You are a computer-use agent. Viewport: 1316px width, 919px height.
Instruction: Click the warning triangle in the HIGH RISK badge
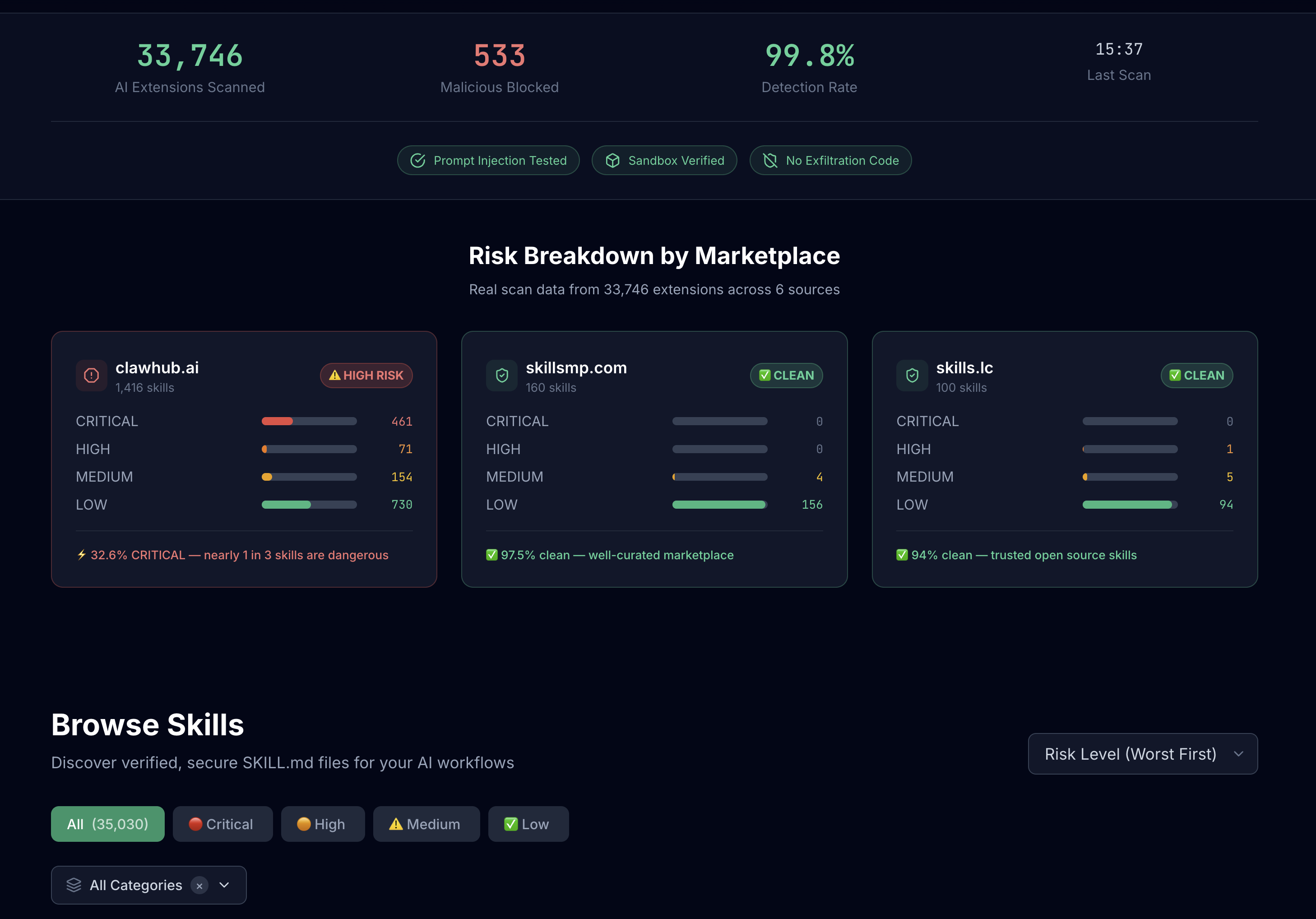[335, 376]
